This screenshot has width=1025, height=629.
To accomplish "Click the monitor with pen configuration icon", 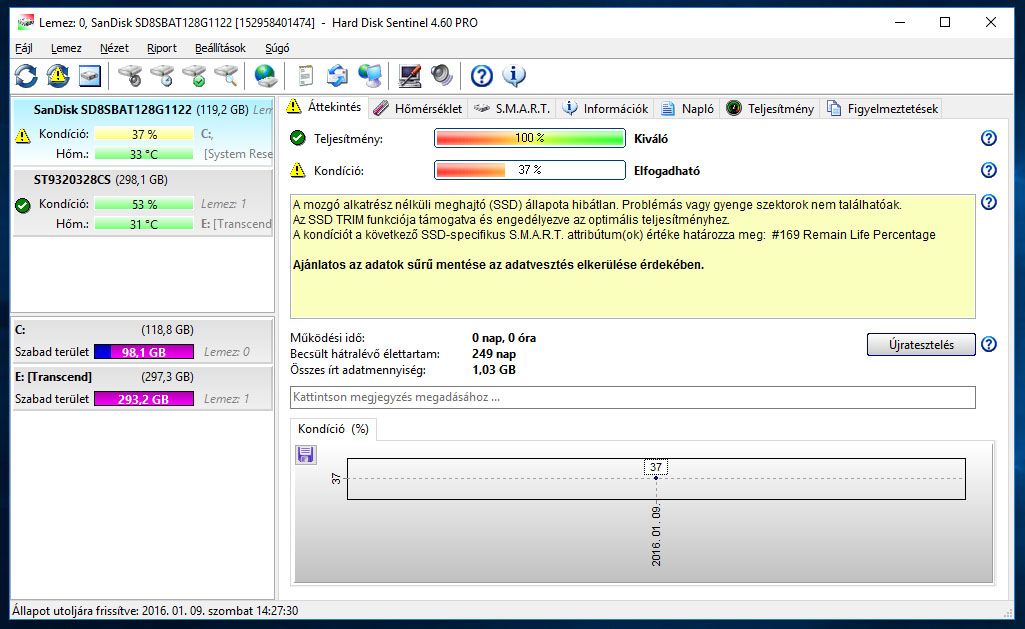I will [410, 76].
